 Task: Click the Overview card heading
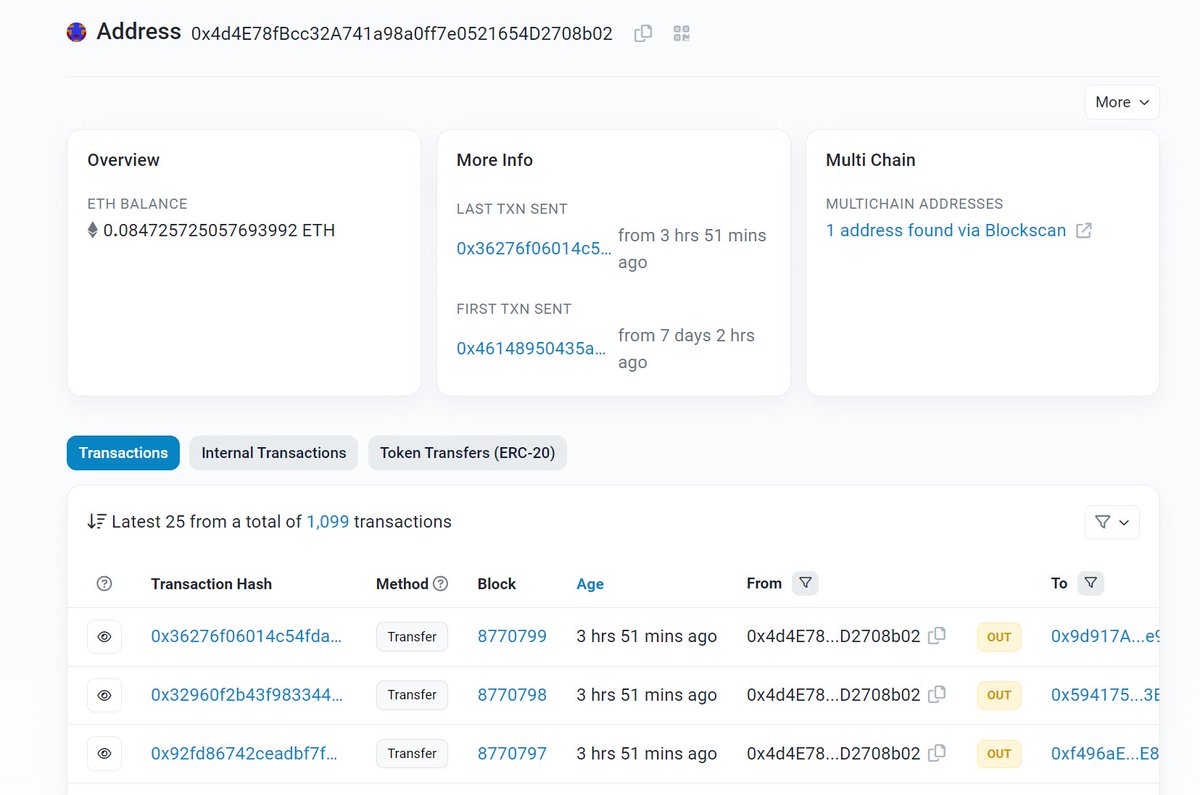(x=123, y=160)
